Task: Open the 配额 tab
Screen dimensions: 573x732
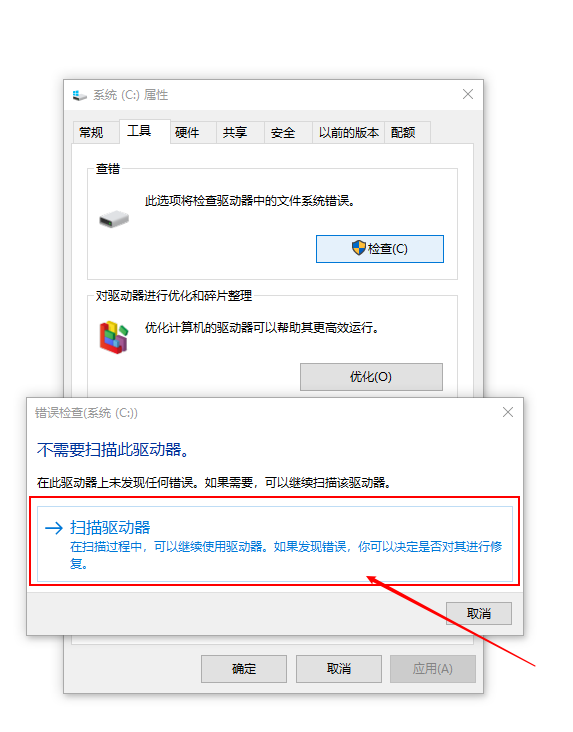Action: (403, 133)
